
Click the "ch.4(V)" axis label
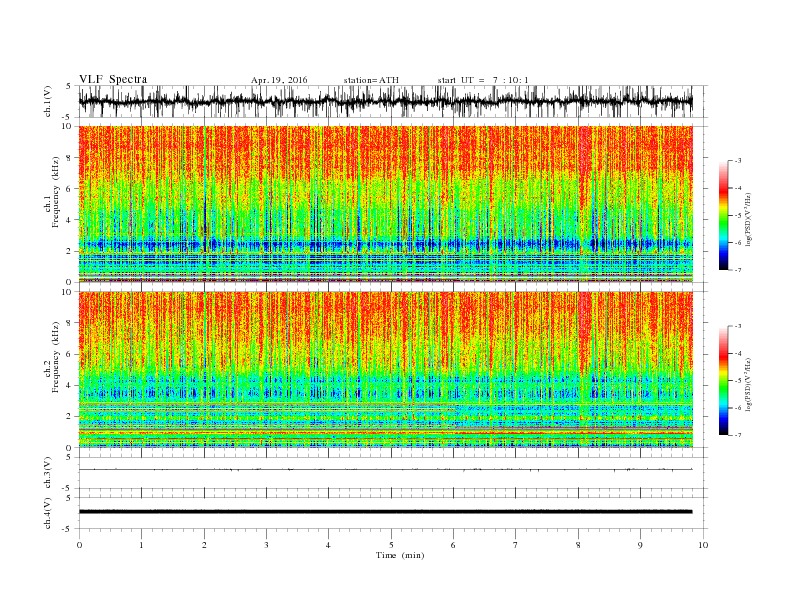pyautogui.click(x=48, y=513)
